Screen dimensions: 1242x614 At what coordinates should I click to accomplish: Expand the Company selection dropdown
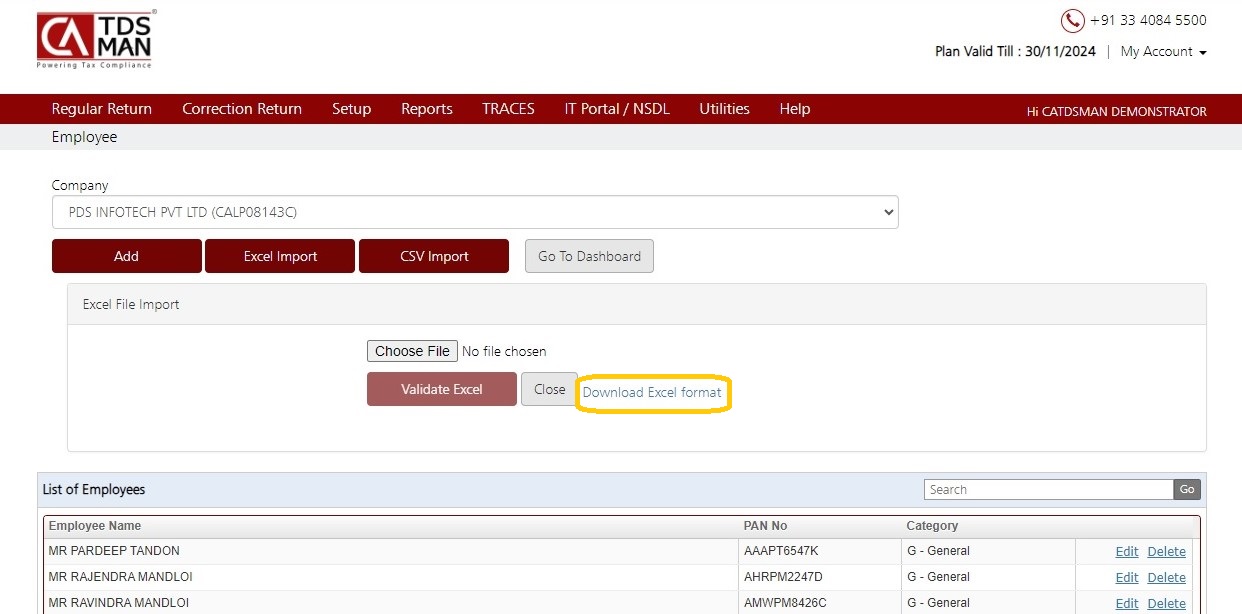tap(475, 212)
